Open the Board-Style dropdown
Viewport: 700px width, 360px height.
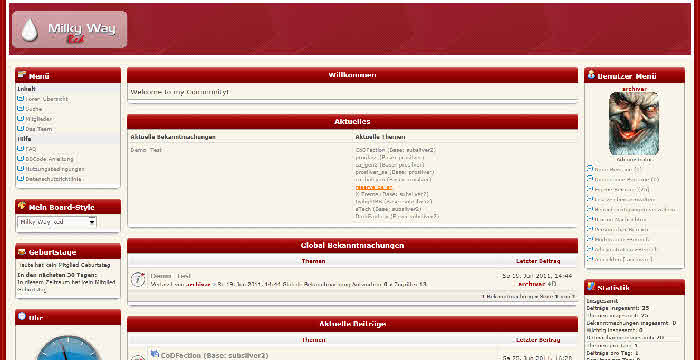pos(57,222)
